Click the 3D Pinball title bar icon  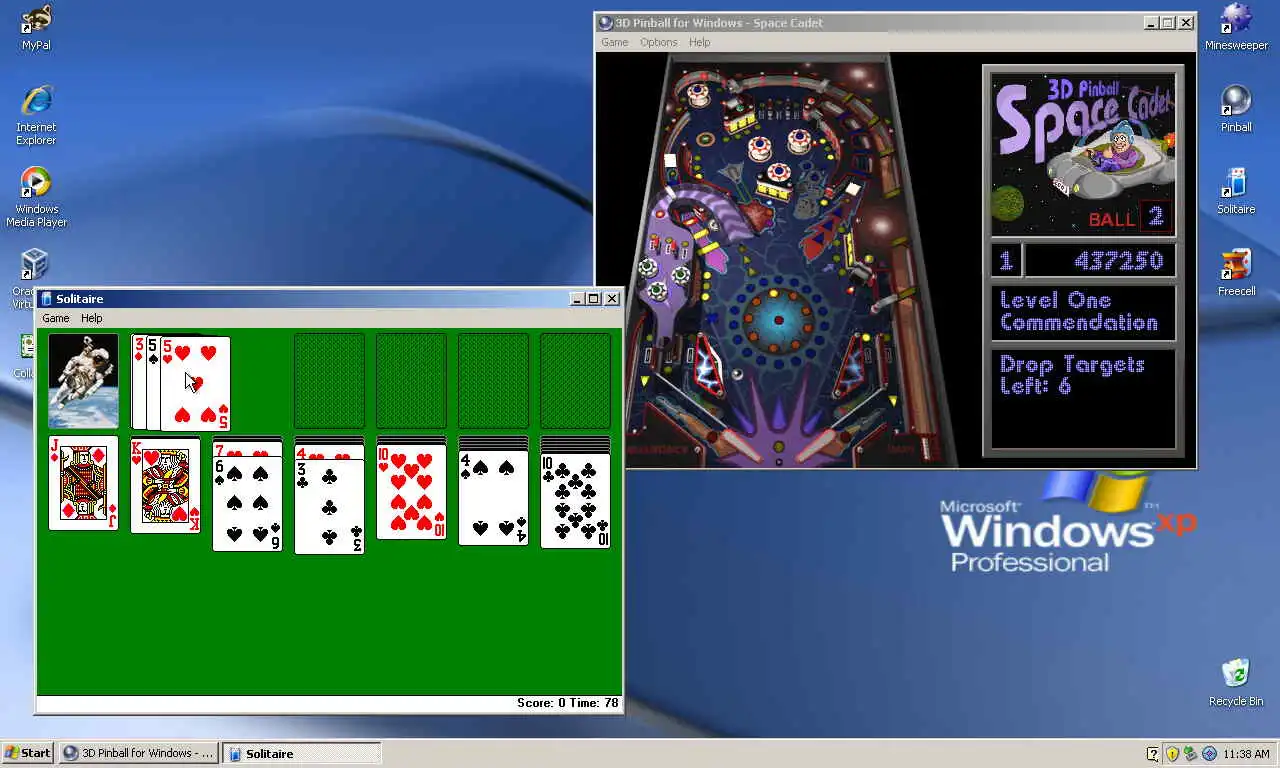pos(605,23)
